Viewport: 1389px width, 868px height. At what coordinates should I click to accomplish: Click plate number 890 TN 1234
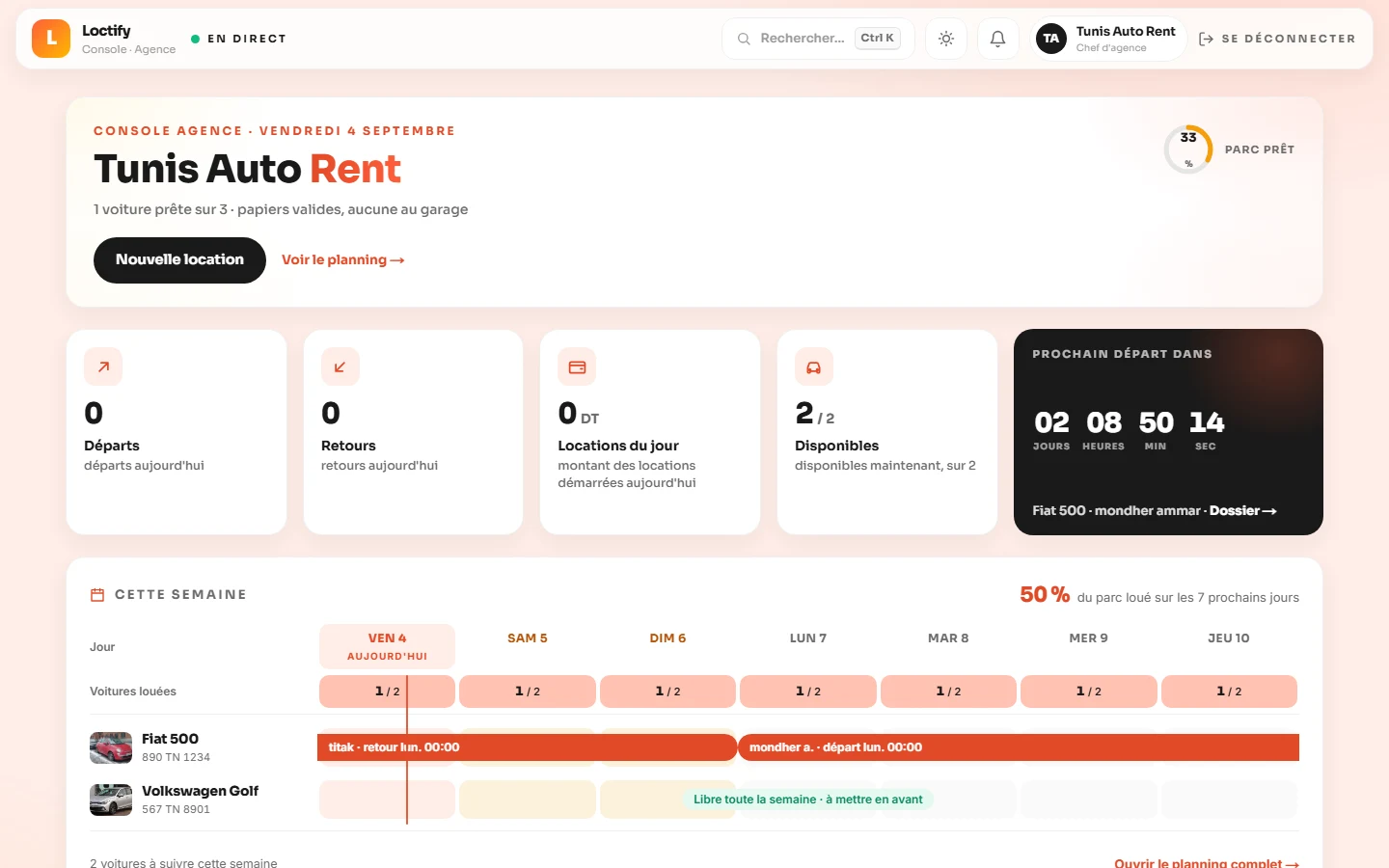(176, 757)
